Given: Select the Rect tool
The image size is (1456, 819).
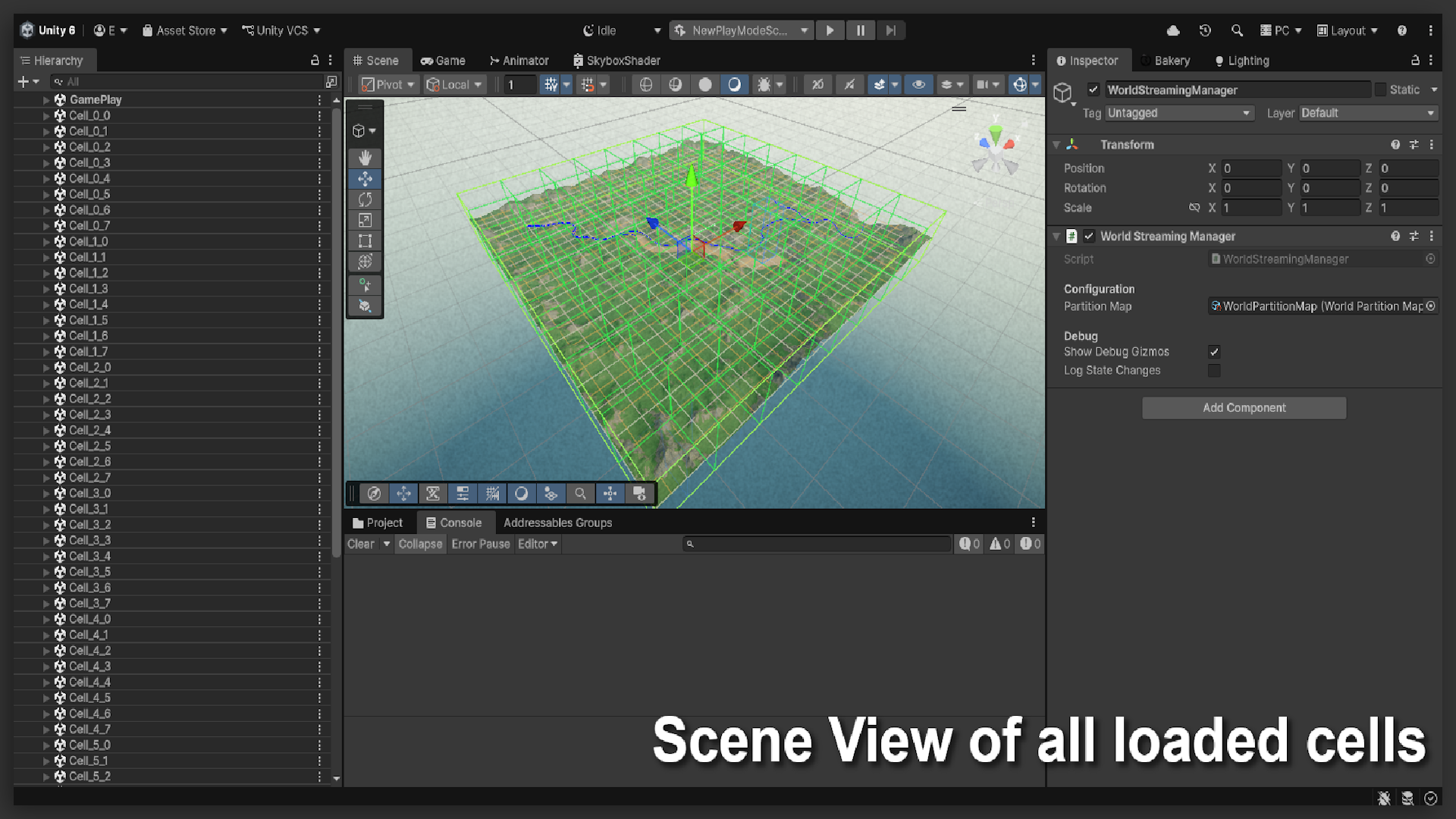Looking at the screenshot, I should tap(365, 241).
